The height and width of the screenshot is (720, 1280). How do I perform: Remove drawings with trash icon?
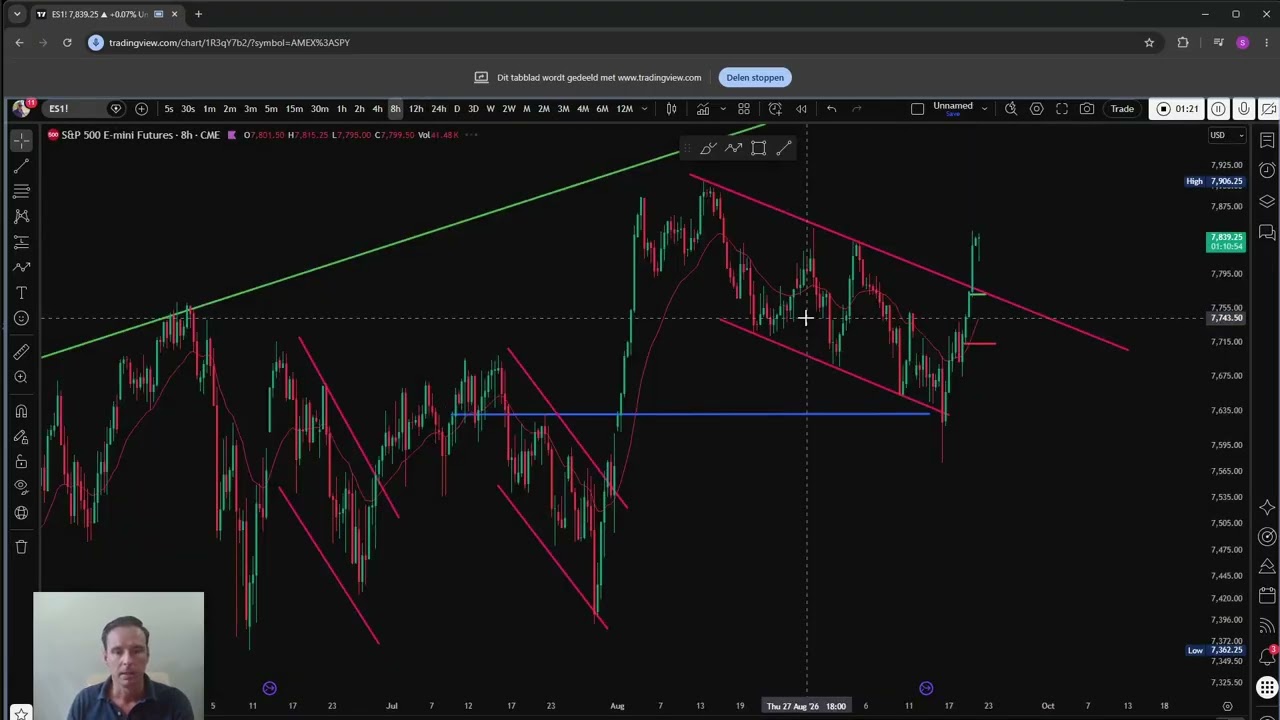[21, 547]
